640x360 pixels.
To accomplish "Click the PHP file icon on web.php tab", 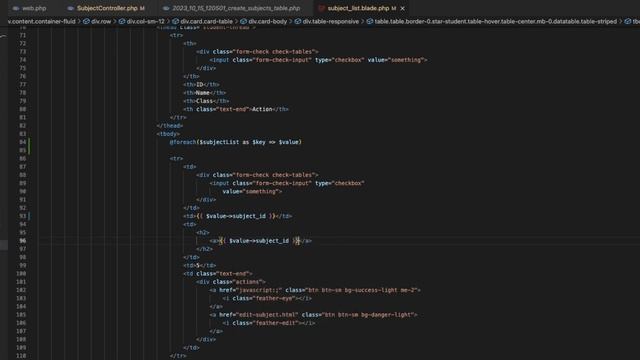I will 16,8.
